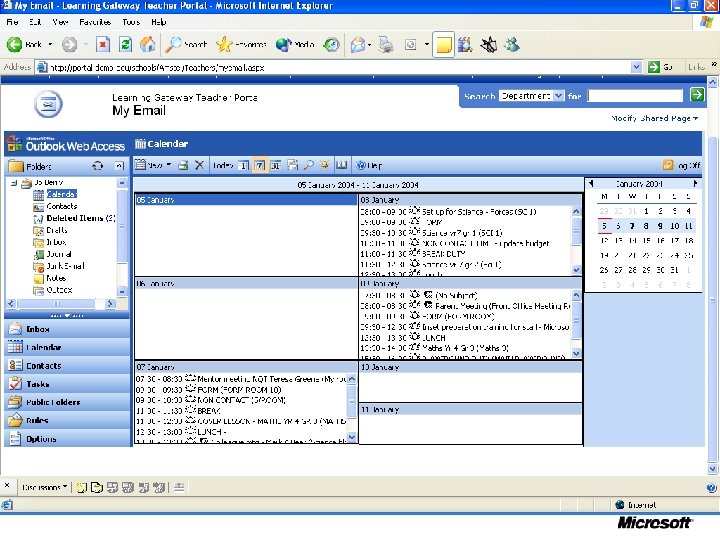The height and width of the screenshot is (540, 720).
Task: Click the URL in the address bar
Action: [157, 68]
